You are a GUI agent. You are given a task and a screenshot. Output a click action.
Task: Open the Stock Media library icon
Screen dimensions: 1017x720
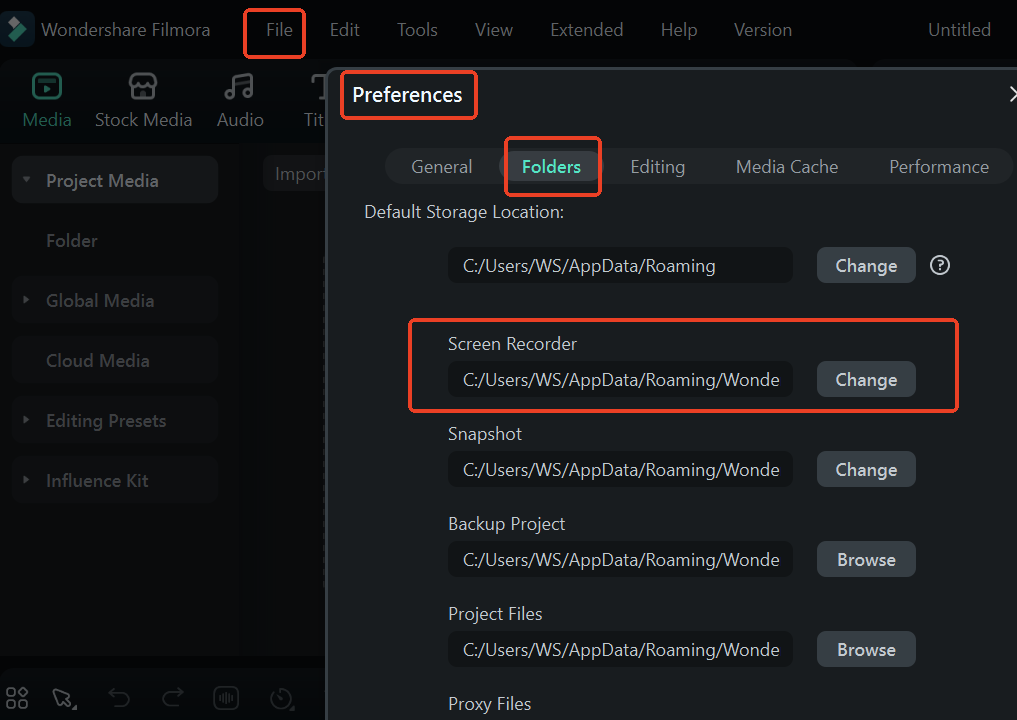click(143, 88)
